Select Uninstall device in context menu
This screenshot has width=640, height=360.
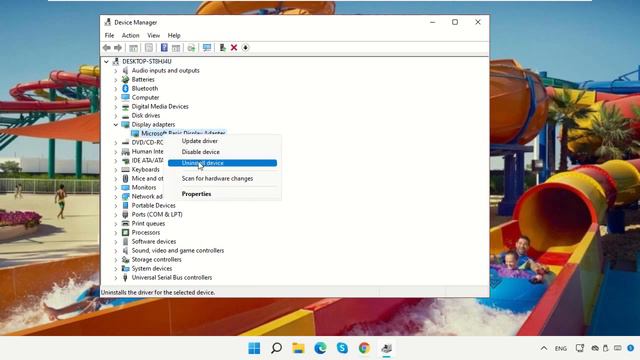click(222, 163)
